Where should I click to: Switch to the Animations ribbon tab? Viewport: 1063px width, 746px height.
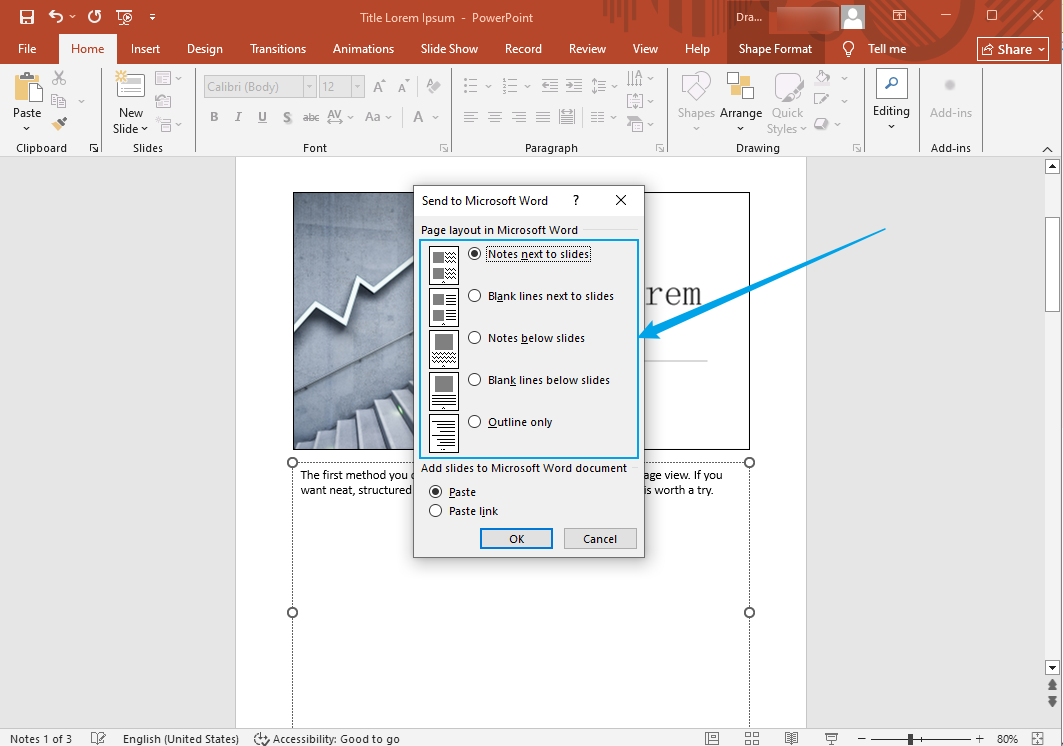[x=363, y=48]
